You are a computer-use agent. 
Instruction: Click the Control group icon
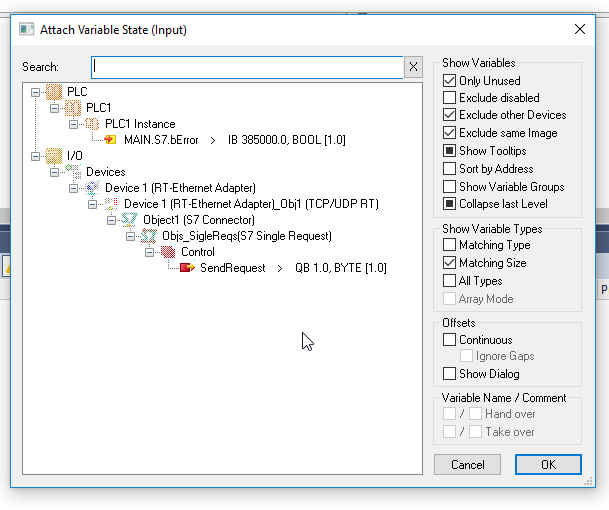click(168, 252)
